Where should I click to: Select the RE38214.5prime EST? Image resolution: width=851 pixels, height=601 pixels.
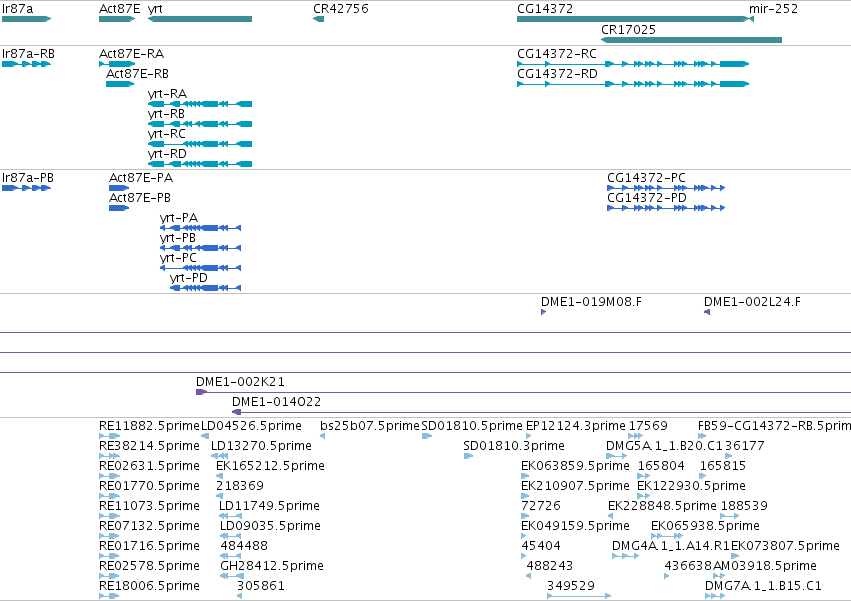(x=109, y=456)
